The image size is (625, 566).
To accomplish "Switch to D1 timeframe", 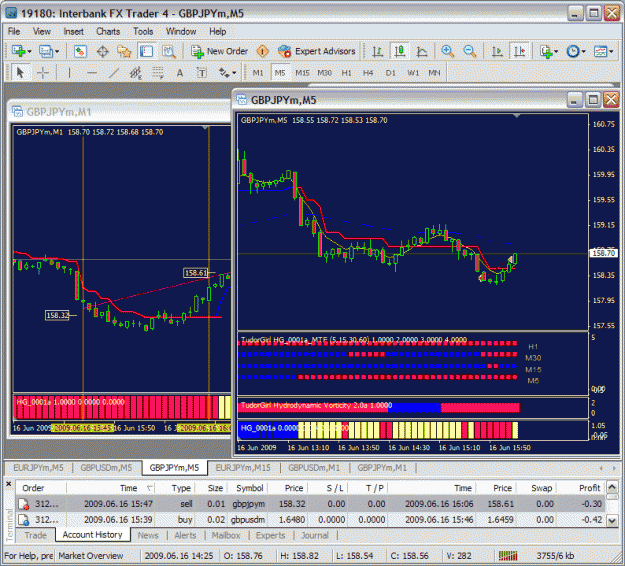I will point(390,73).
